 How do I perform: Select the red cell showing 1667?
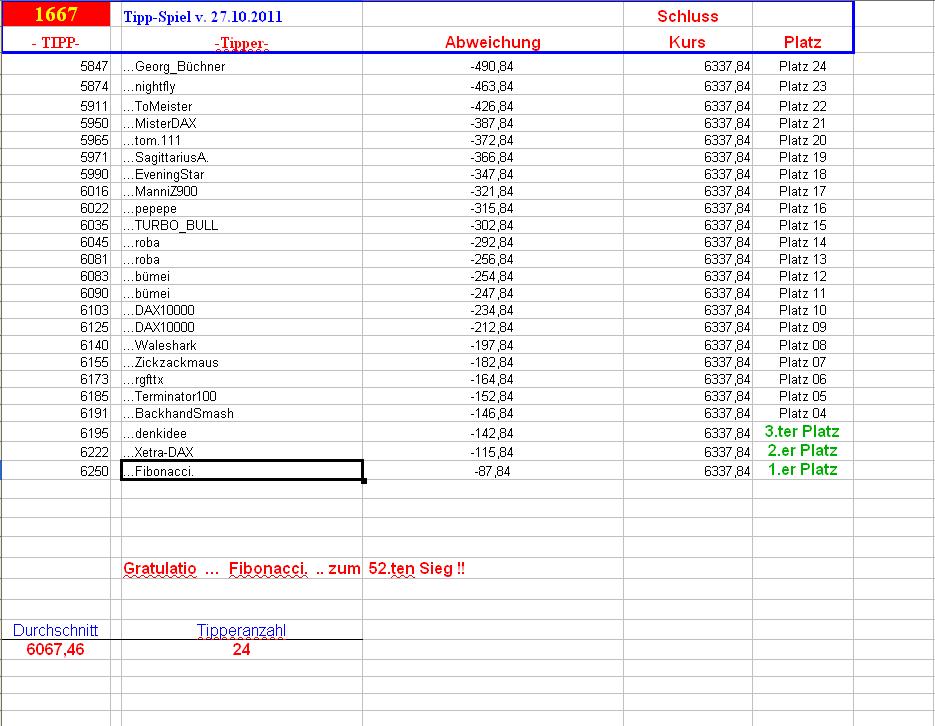coord(56,14)
